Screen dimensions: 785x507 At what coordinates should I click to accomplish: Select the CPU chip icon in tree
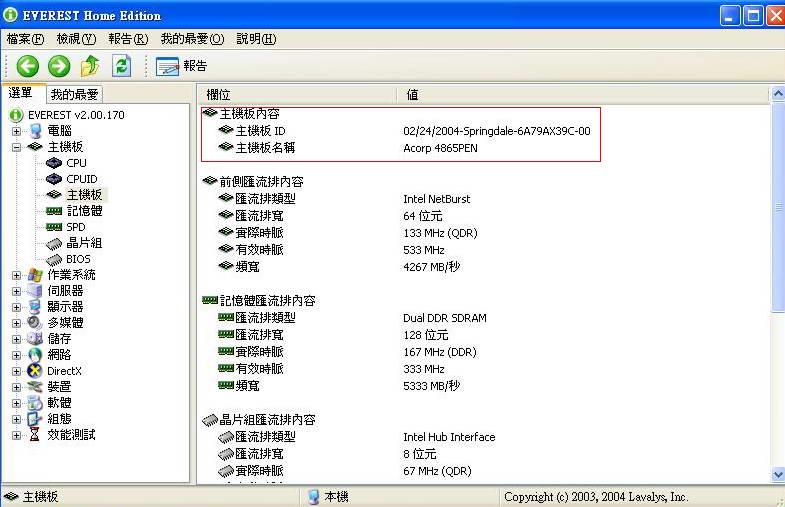[x=54, y=163]
